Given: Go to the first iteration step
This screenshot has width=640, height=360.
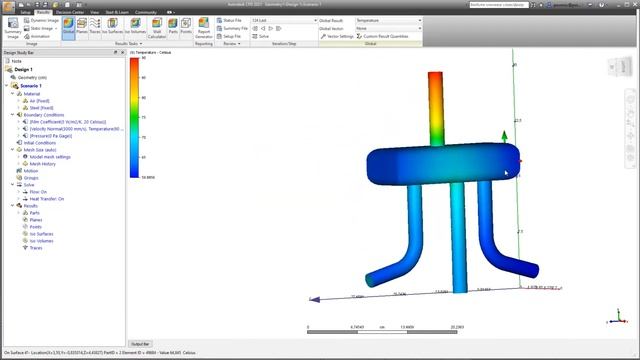Looking at the screenshot, I should click(255, 29).
